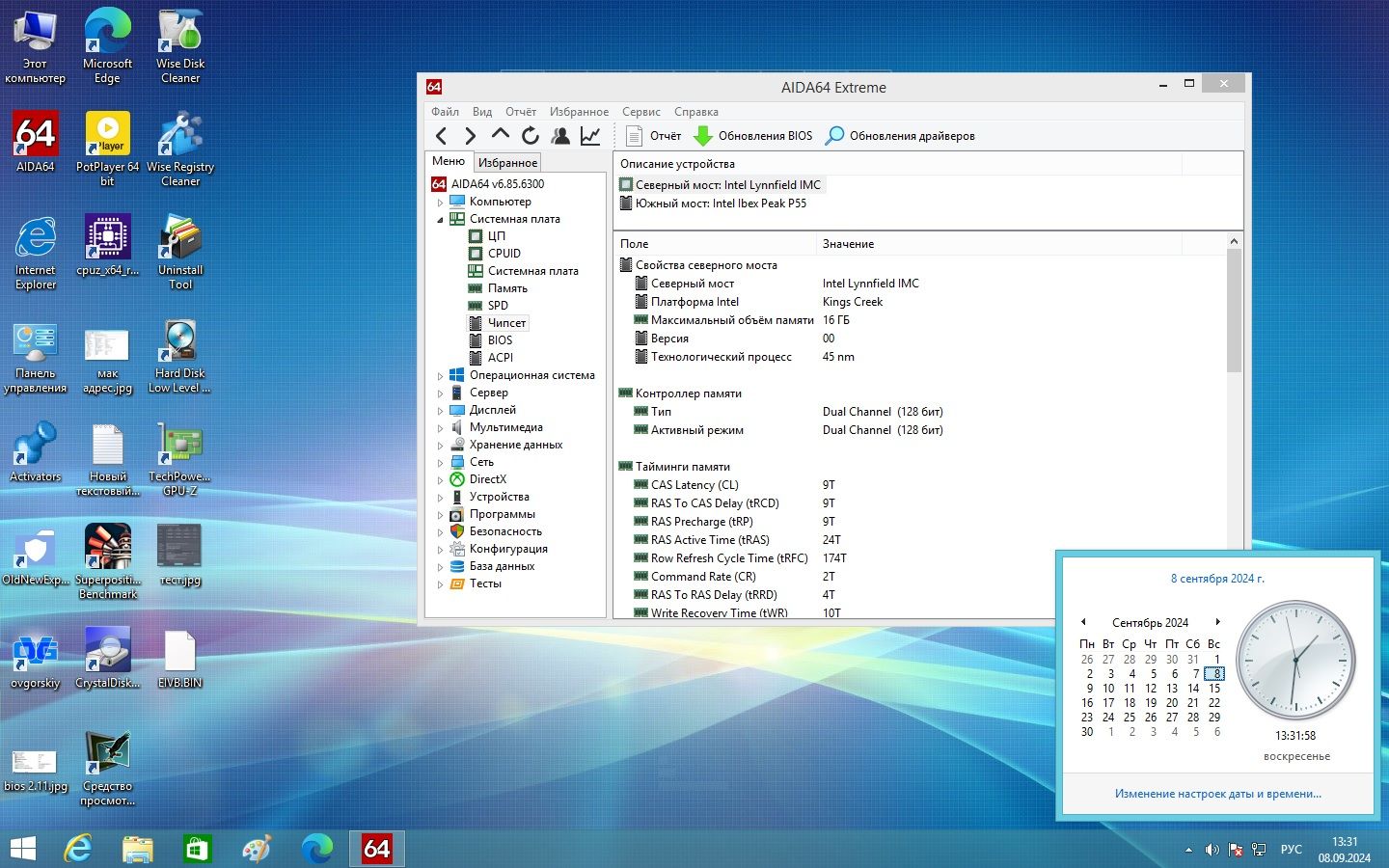Viewport: 1389px width, 868px height.
Task: Click Изменение настроек даты и времени link
Action: [x=1217, y=794]
